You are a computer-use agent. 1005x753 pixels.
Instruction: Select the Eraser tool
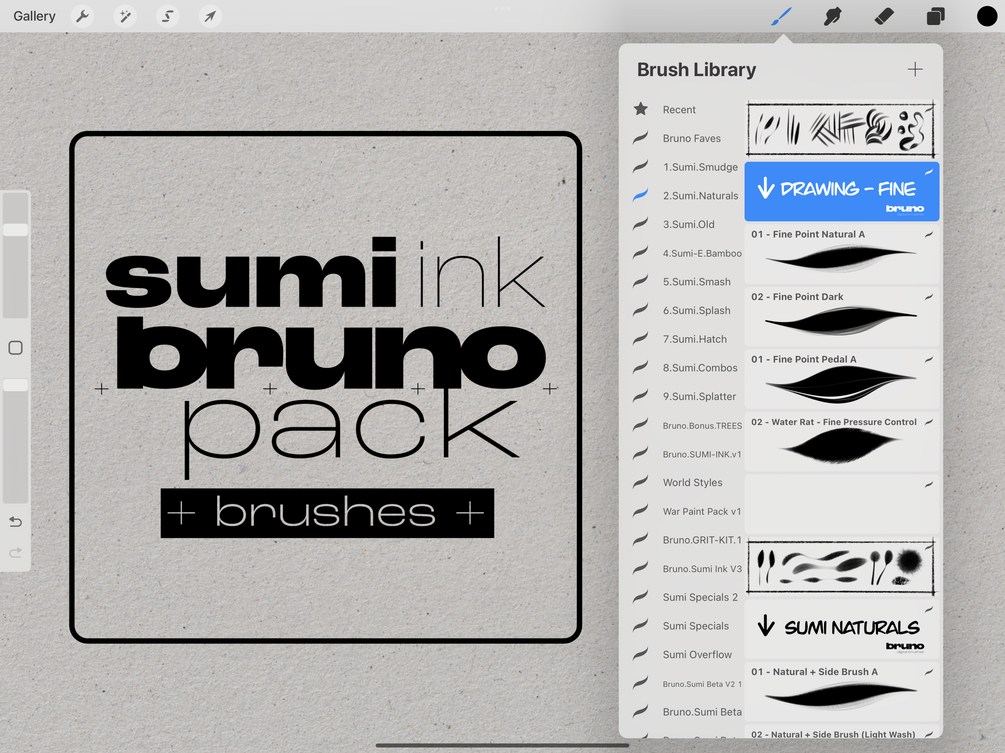[884, 16]
